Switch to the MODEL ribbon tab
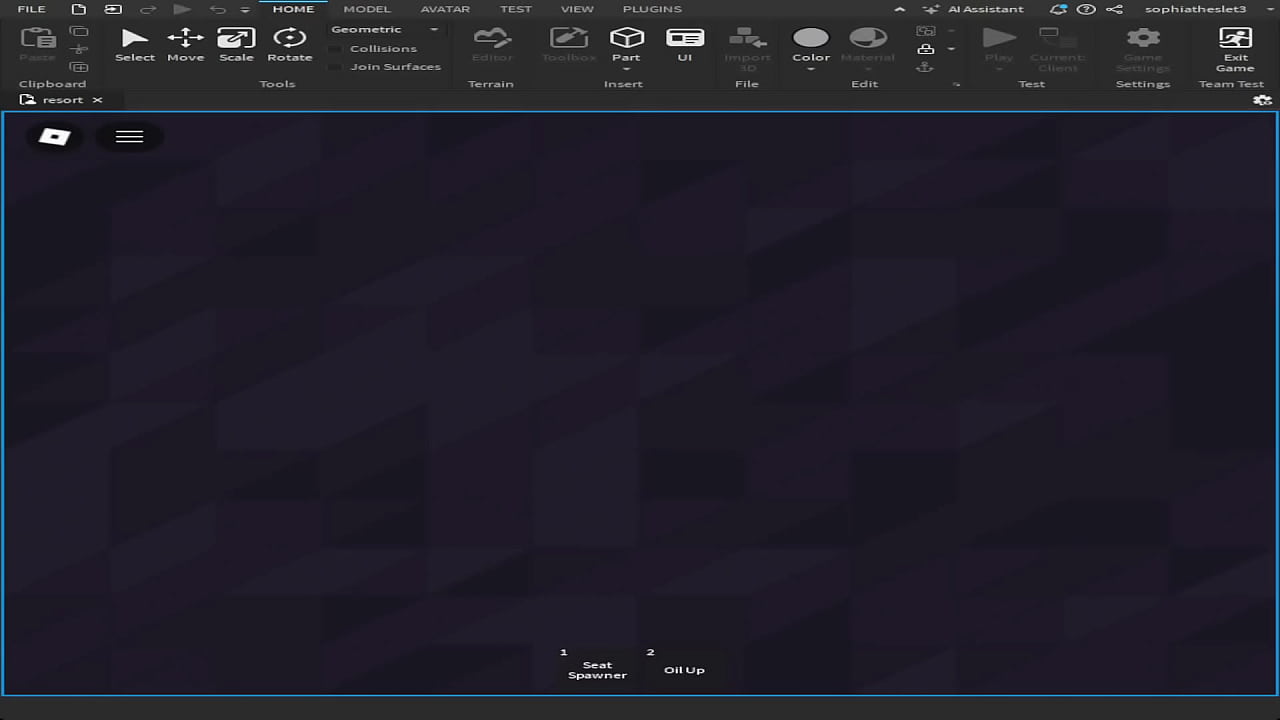This screenshot has width=1280, height=720. pos(367,9)
